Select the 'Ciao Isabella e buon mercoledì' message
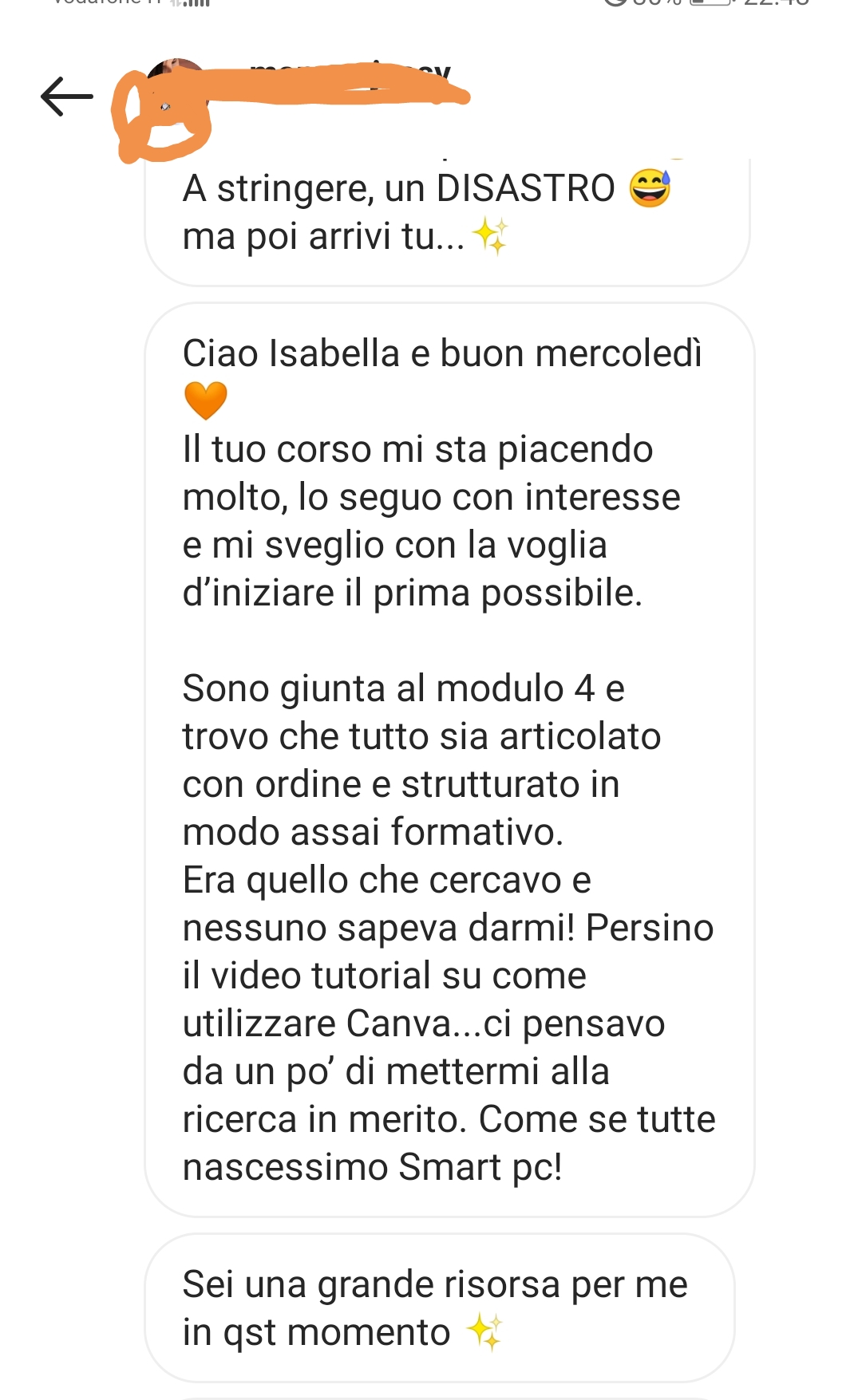Screen dimensions: 862x1400 click(x=449, y=759)
